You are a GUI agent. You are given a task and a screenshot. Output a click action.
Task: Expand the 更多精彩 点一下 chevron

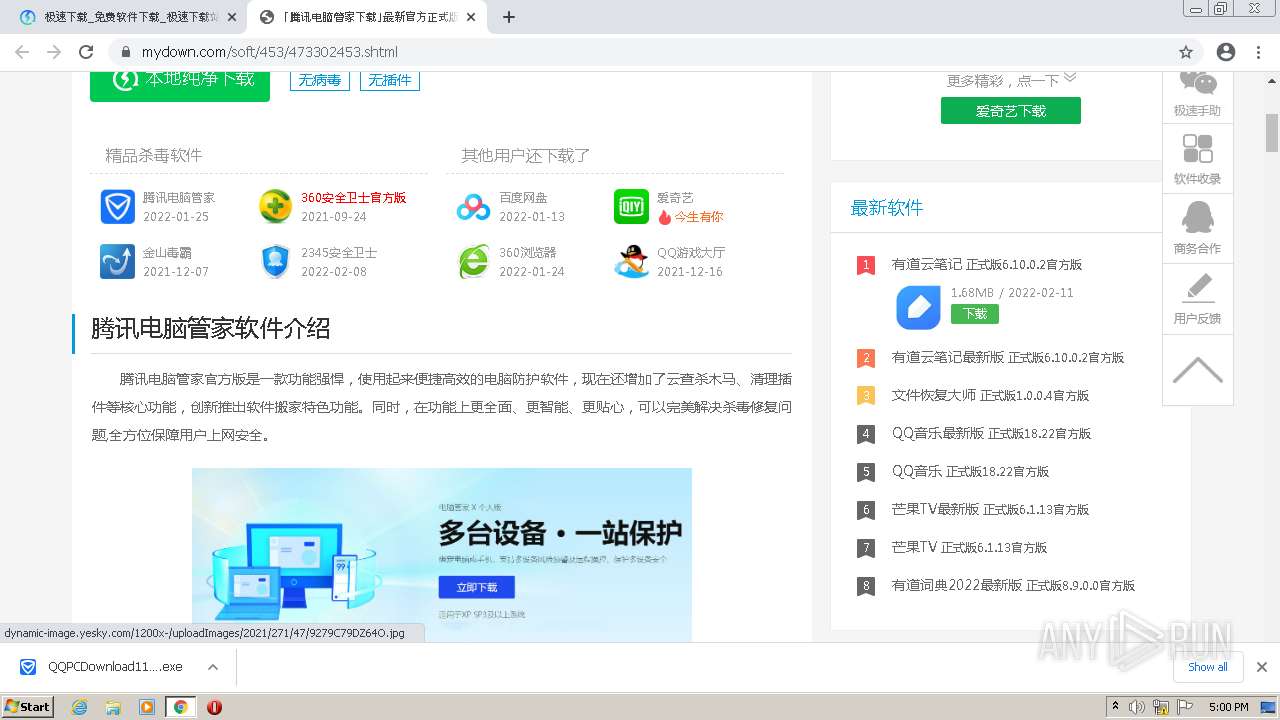[1070, 77]
